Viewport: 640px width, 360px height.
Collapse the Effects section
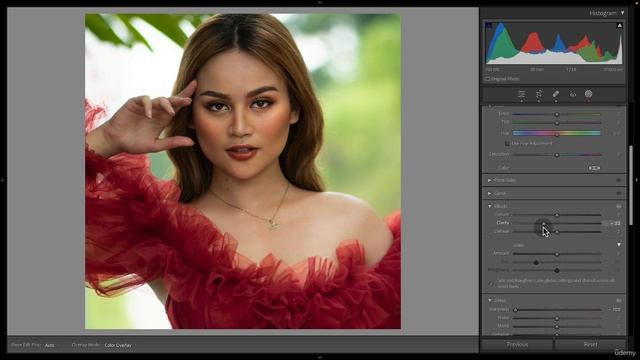[489, 207]
